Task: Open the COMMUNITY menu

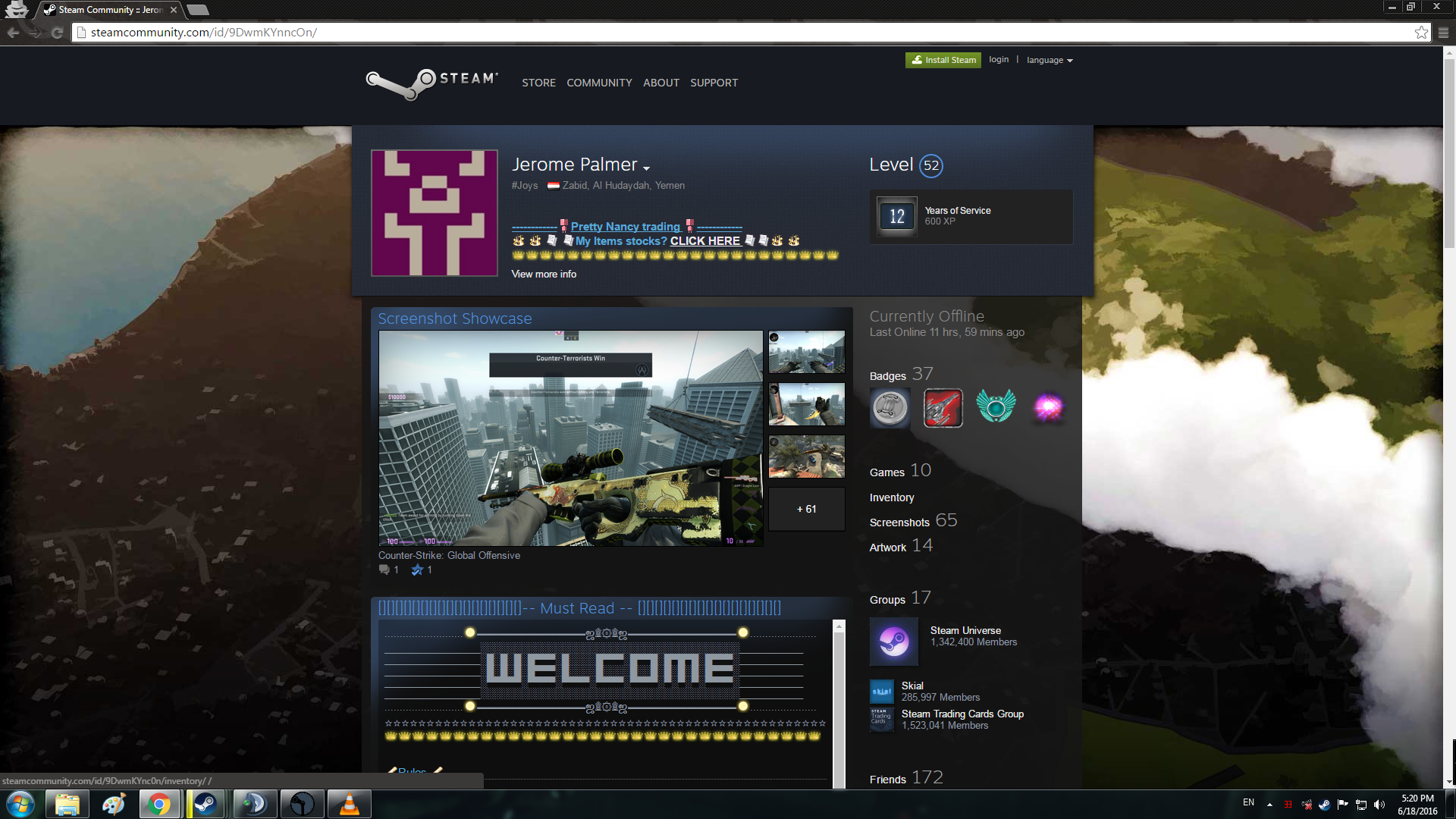Action: [599, 83]
